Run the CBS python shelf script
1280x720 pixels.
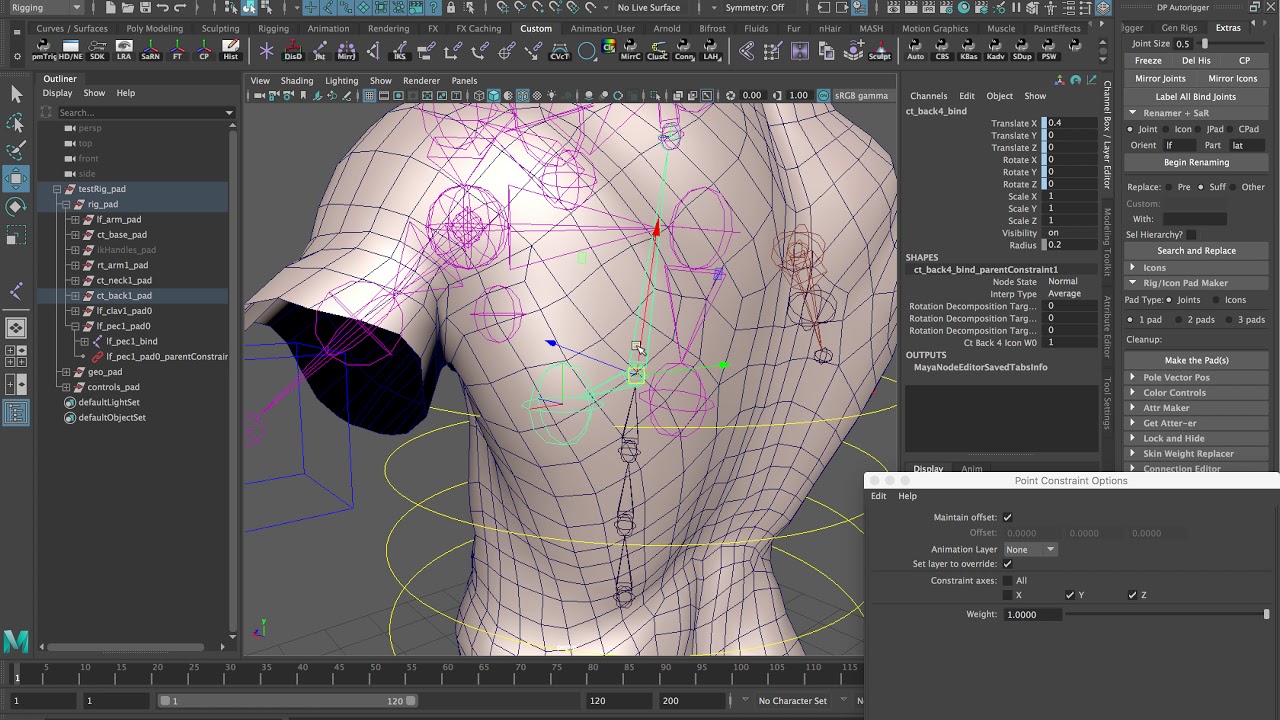pyautogui.click(x=942, y=50)
